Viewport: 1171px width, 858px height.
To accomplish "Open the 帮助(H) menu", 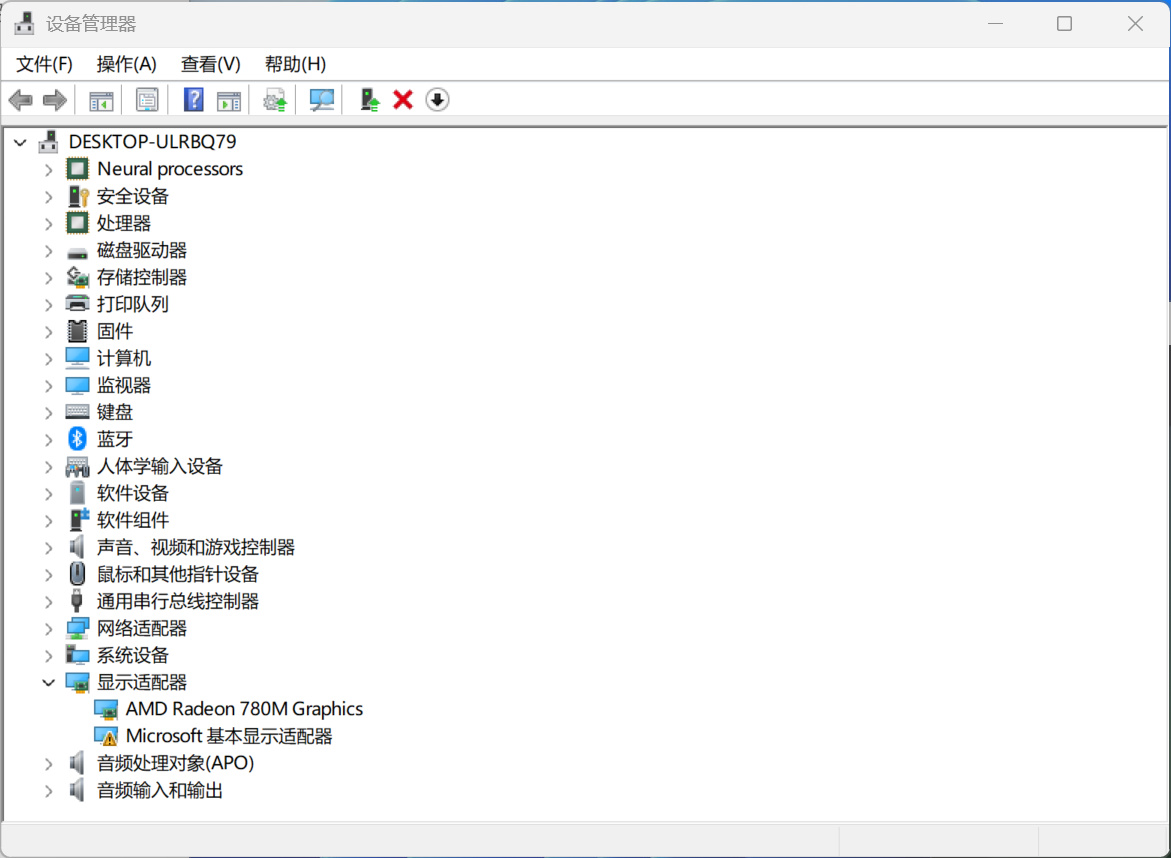I will coord(295,64).
